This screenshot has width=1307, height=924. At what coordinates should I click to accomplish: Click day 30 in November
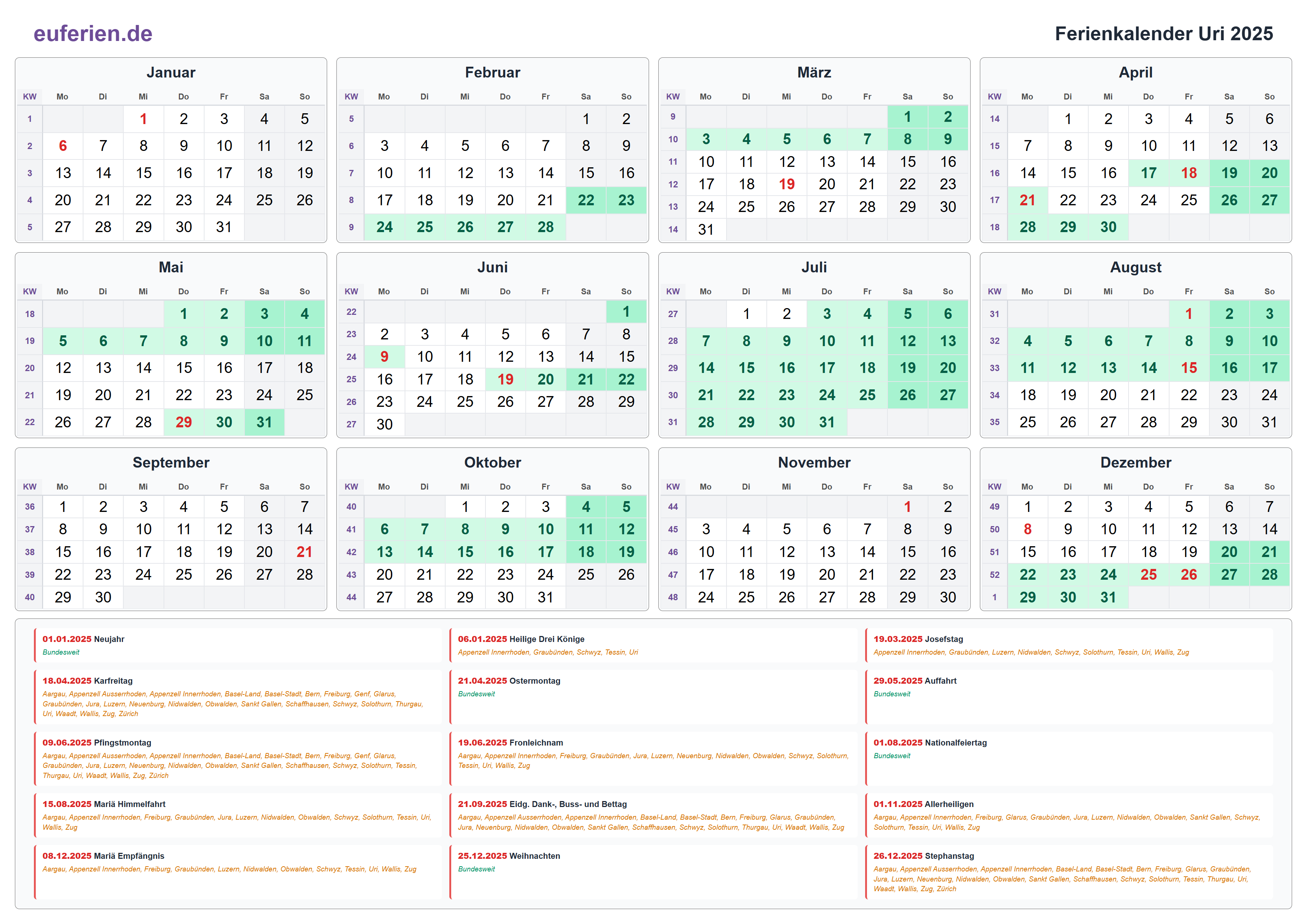[948, 597]
